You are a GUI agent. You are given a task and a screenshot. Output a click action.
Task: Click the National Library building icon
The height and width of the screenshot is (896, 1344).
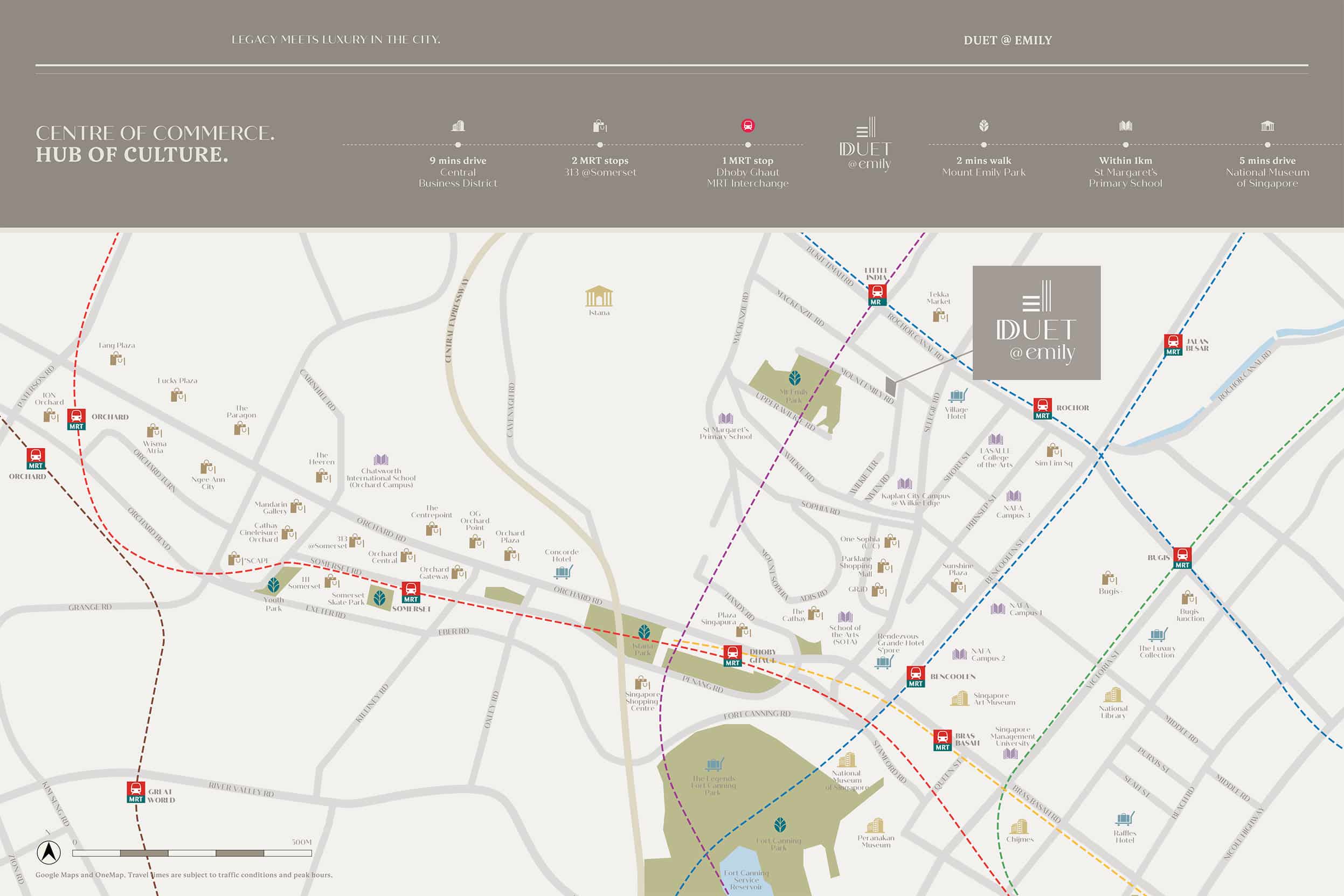click(1113, 694)
